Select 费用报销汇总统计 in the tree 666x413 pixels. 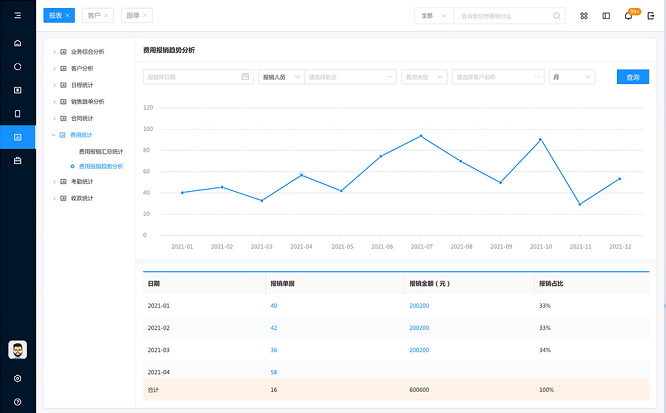[100, 151]
